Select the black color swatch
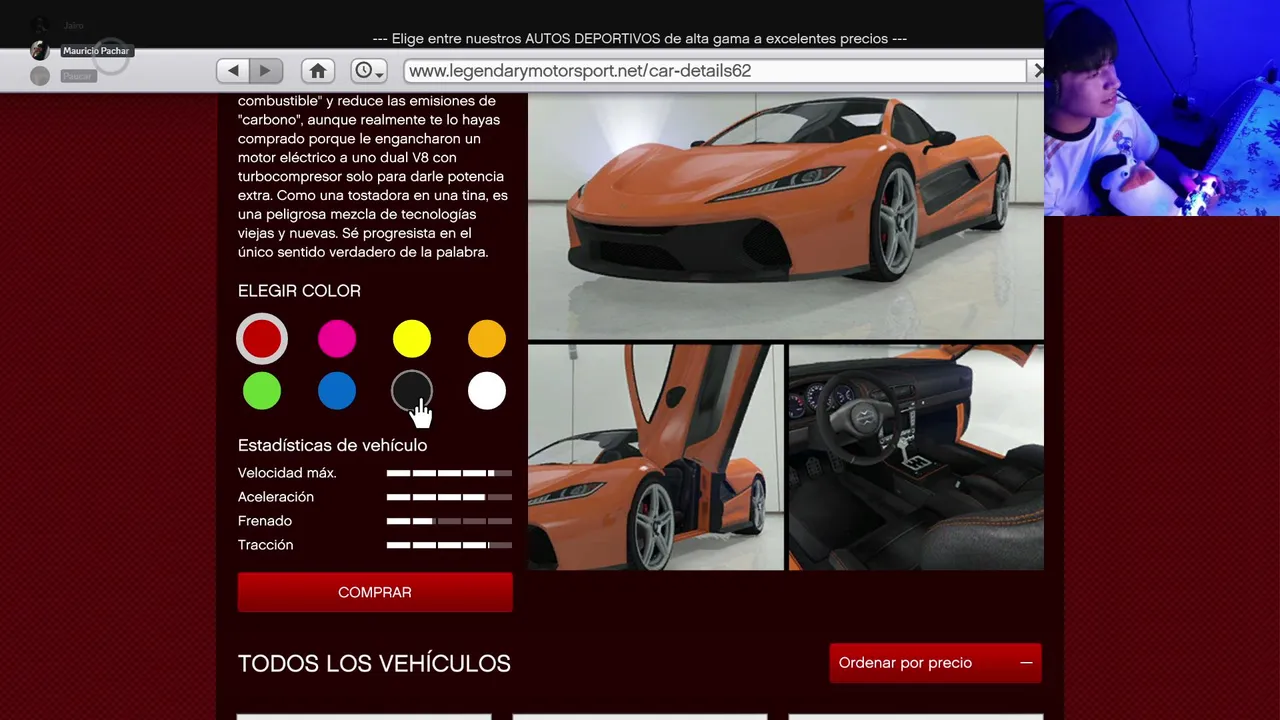The height and width of the screenshot is (720, 1280). (412, 391)
